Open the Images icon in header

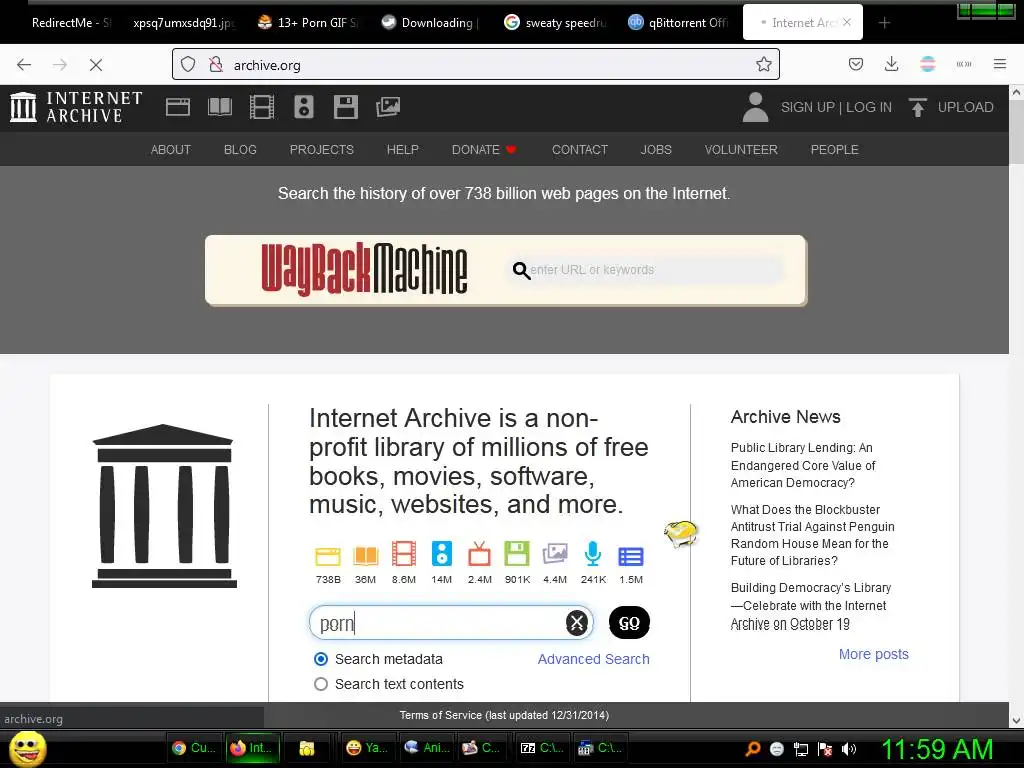click(x=388, y=107)
